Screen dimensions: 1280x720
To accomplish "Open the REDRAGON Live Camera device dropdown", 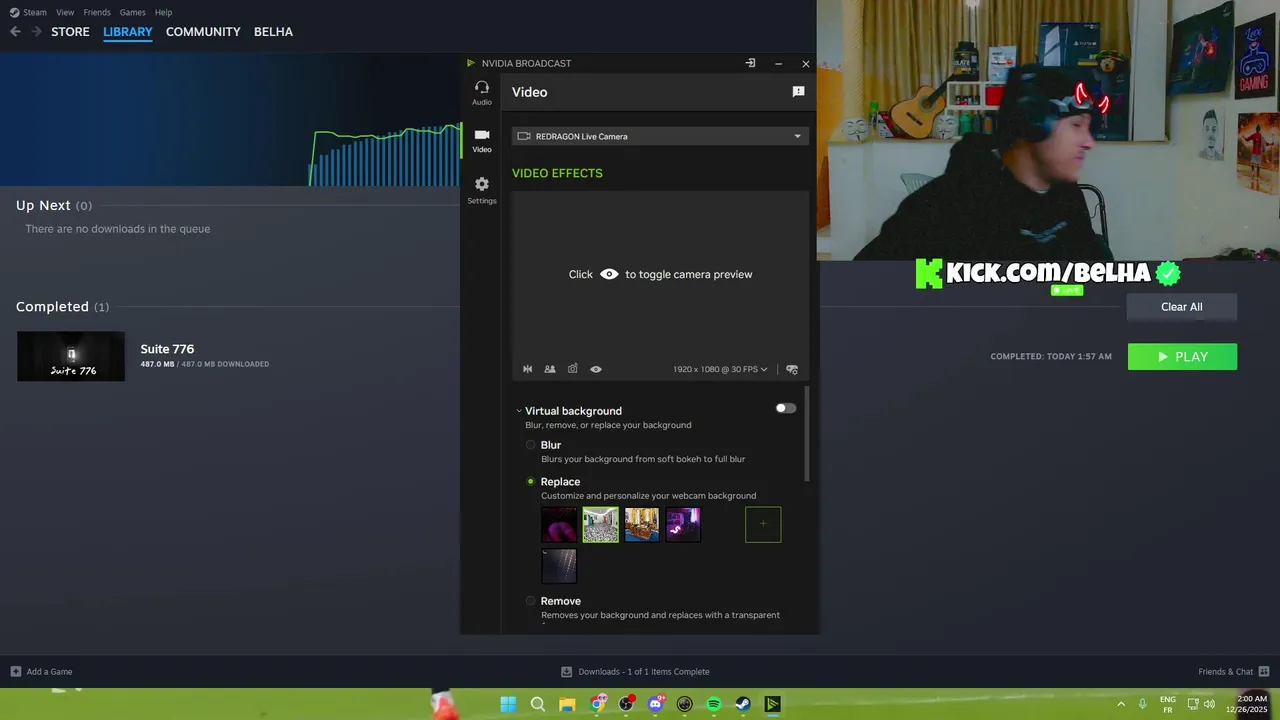I will click(x=660, y=136).
